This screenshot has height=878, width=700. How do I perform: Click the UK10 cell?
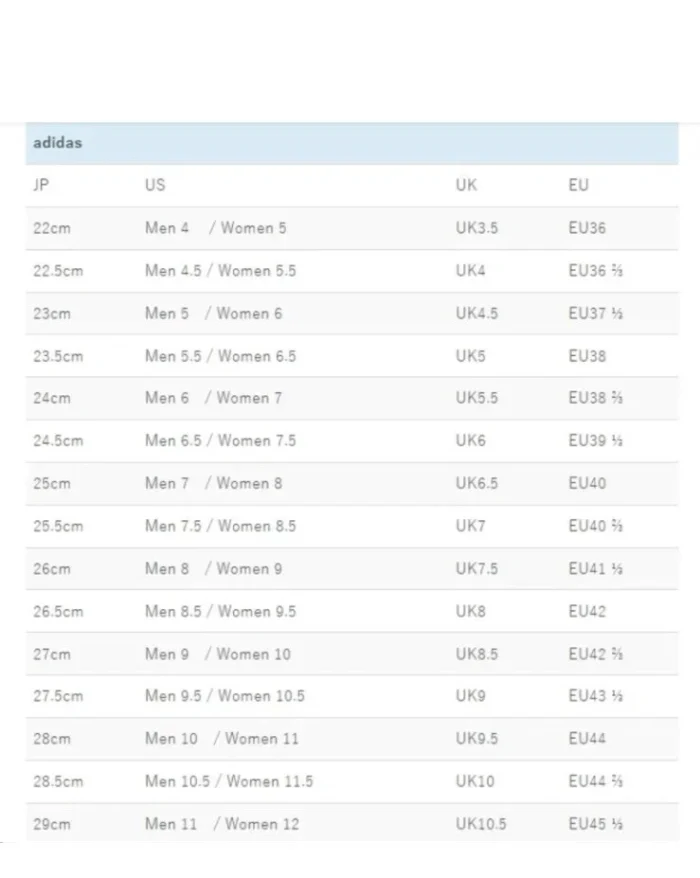[x=475, y=781]
